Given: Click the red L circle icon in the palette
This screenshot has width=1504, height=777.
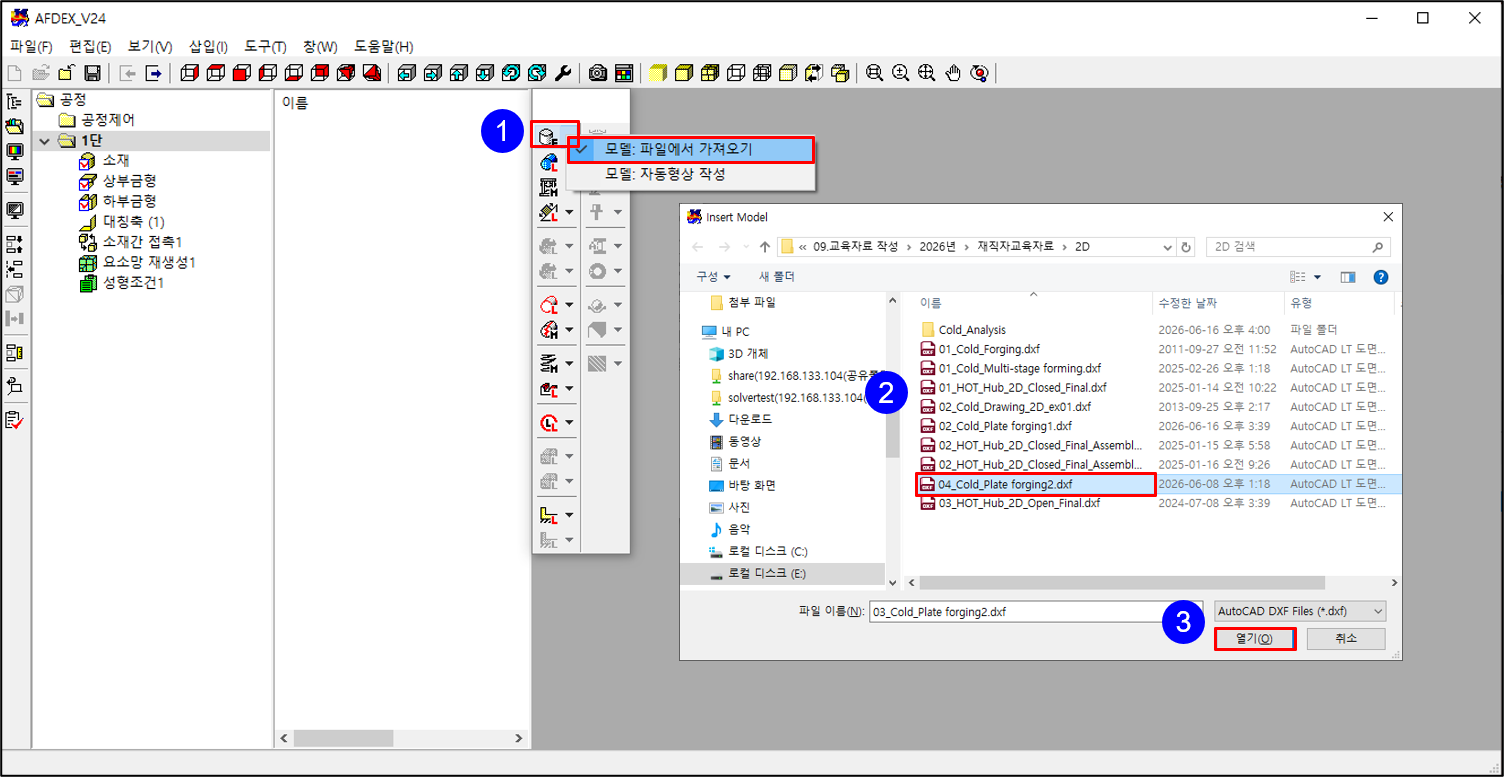Looking at the screenshot, I should [549, 423].
